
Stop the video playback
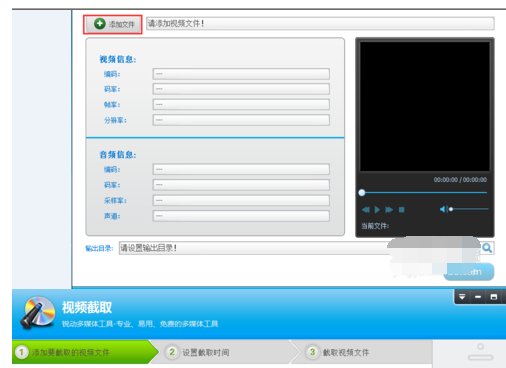click(x=402, y=210)
